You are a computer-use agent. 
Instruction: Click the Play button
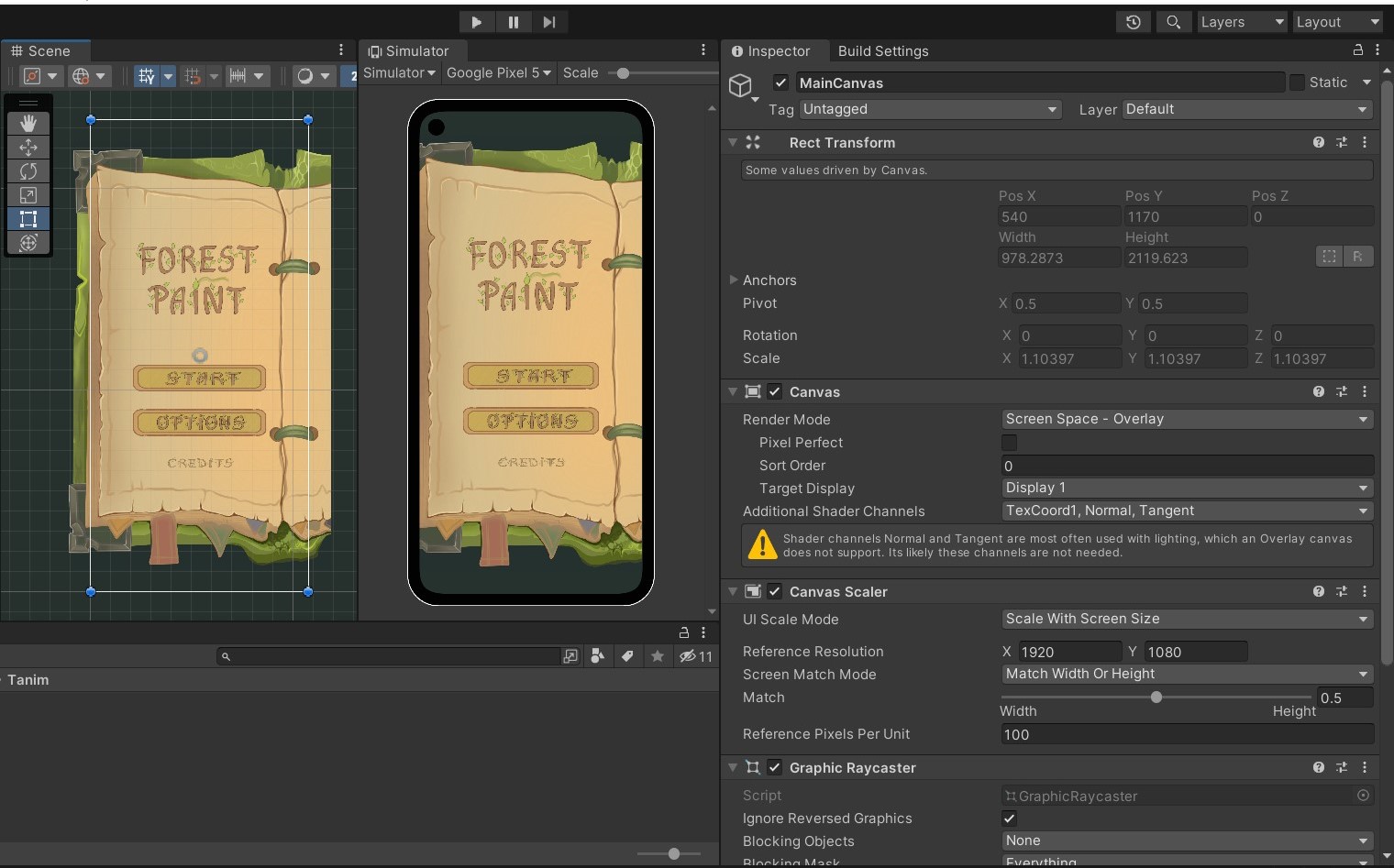click(x=477, y=22)
